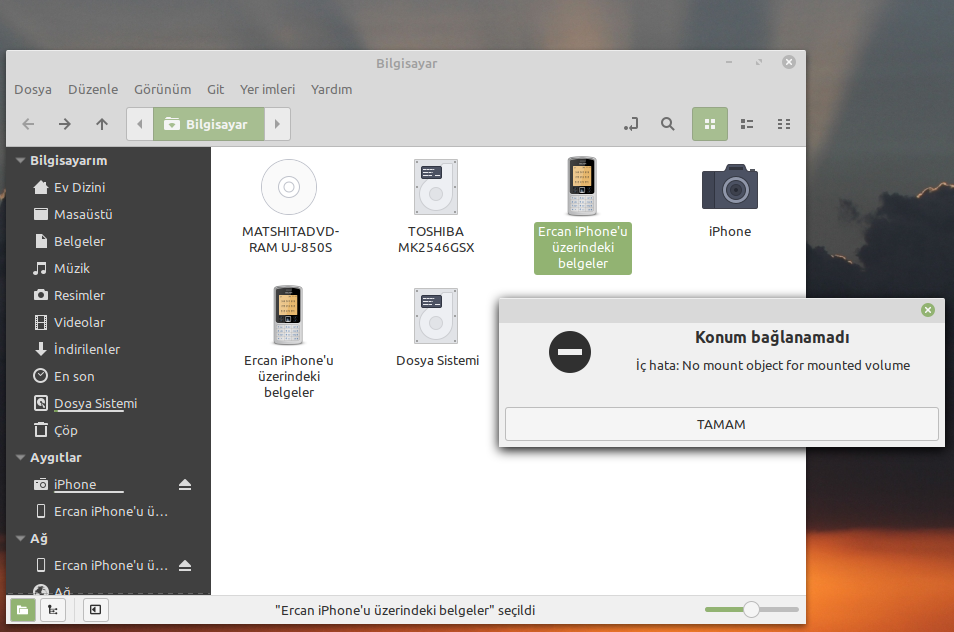Open the Dosya menu
Viewport: 954px width, 632px height.
[x=33, y=89]
